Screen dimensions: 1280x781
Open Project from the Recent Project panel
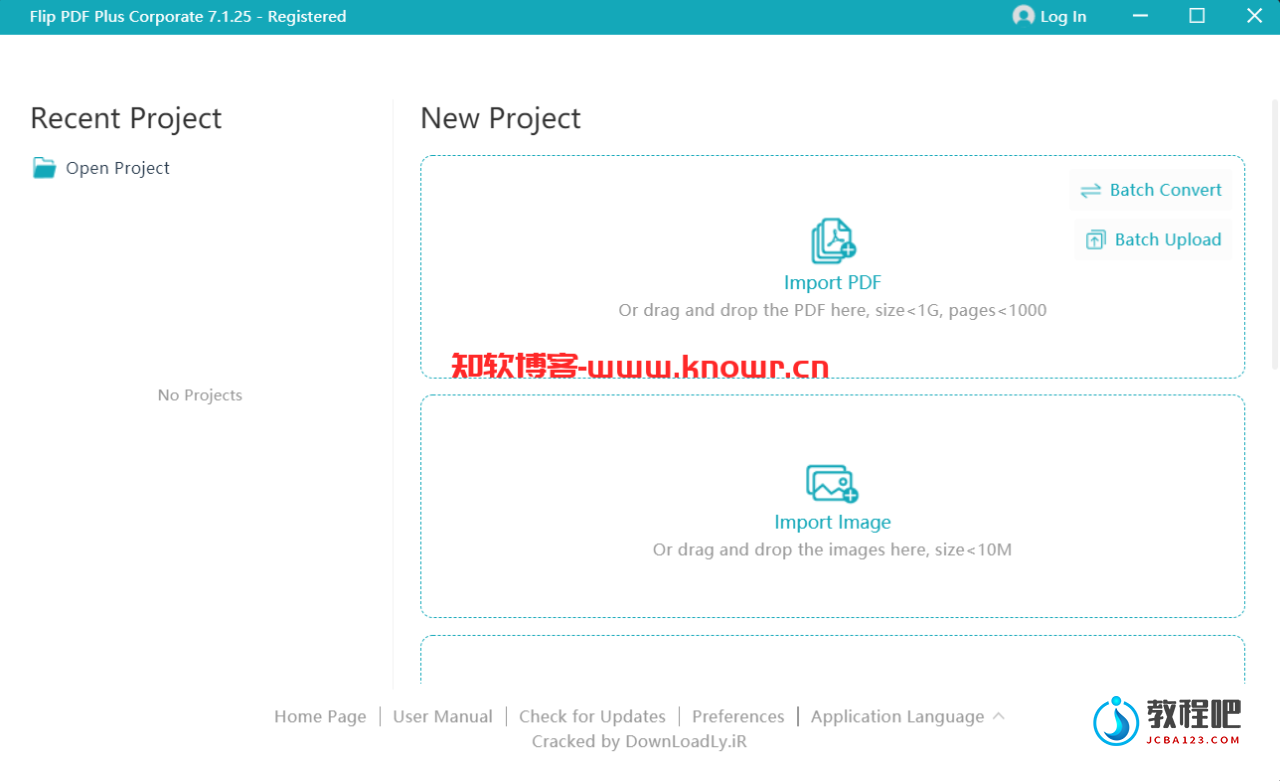tap(101, 168)
